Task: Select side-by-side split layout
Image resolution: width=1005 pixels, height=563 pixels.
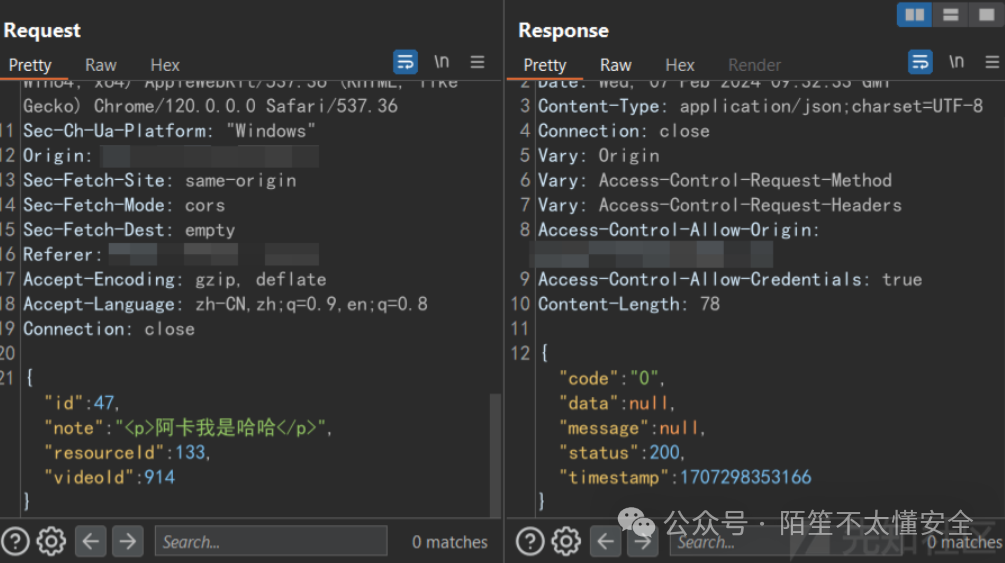Action: [x=914, y=14]
